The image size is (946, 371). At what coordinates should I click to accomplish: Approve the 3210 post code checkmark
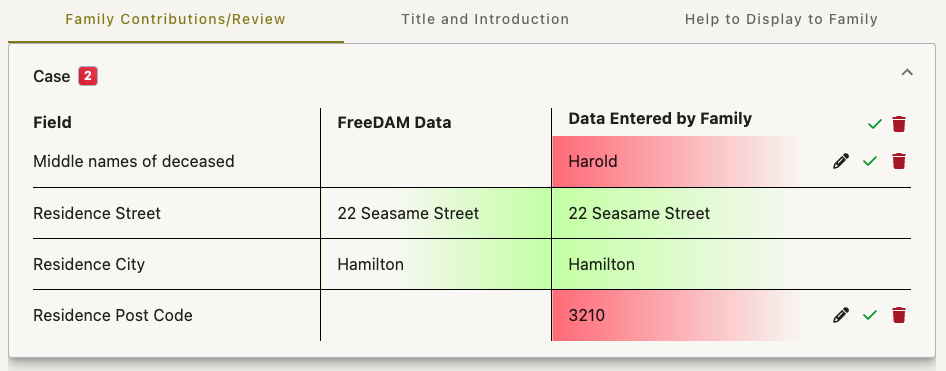pyautogui.click(x=869, y=315)
